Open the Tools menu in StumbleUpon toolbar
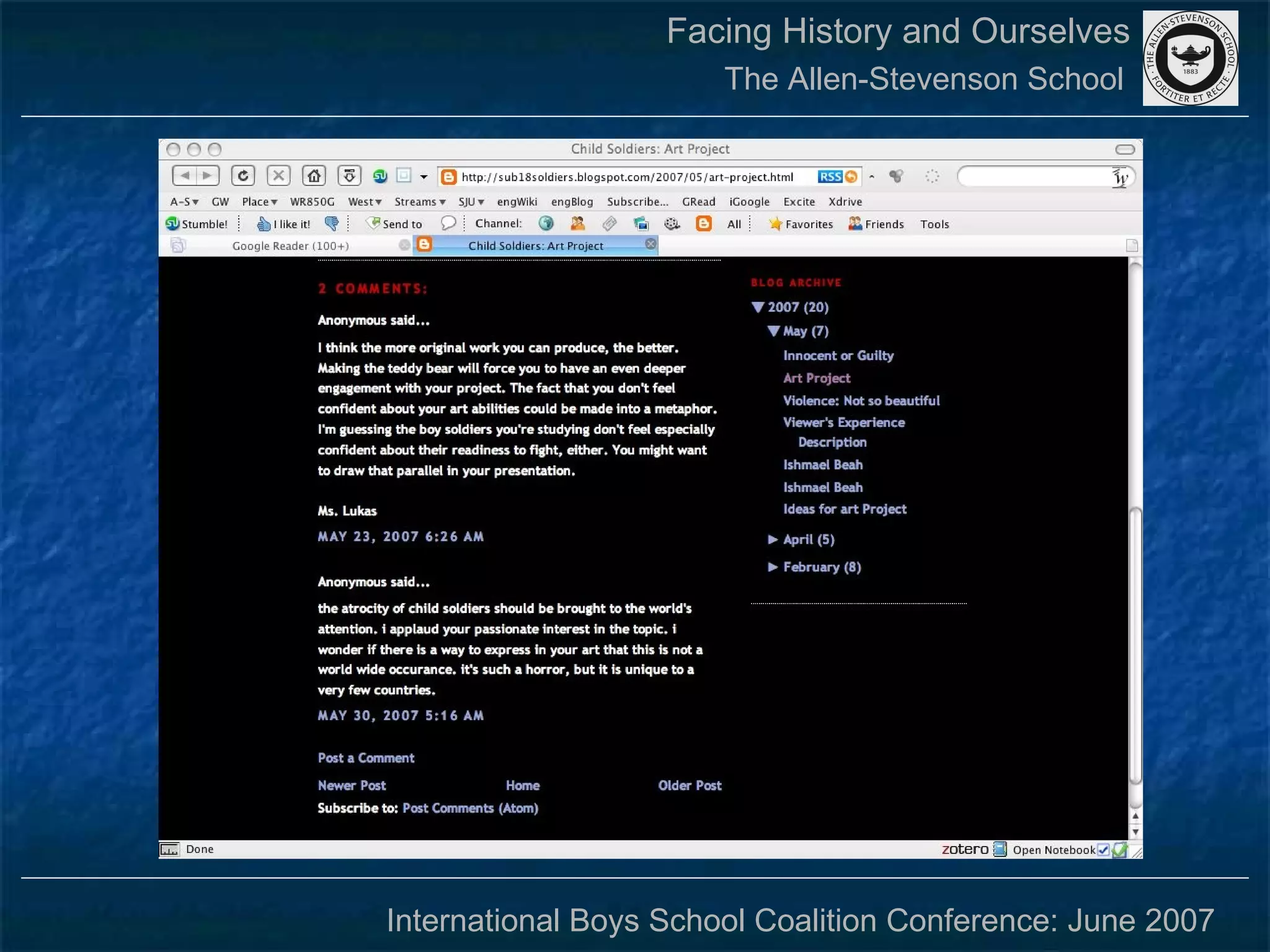Viewport: 1270px width, 952px height. point(934,224)
